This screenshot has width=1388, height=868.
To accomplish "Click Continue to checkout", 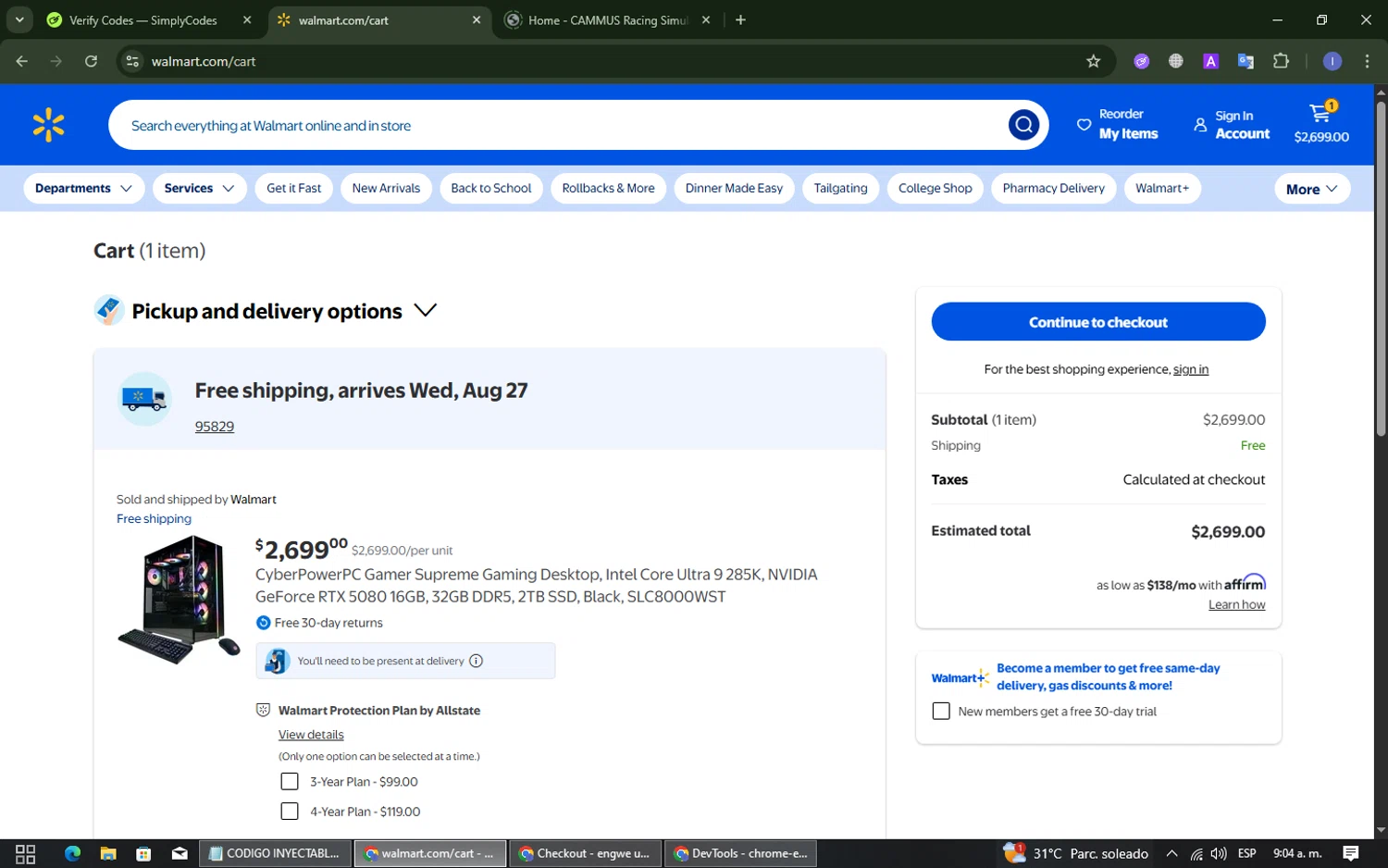I will 1098,322.
